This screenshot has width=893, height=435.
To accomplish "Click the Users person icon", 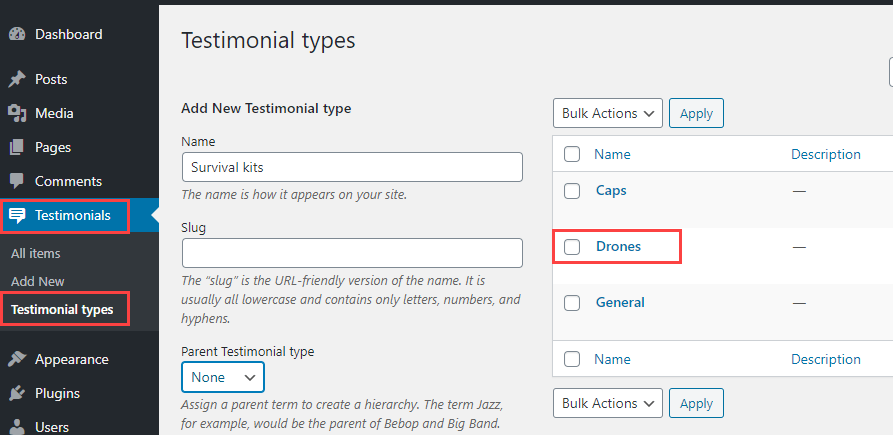I will coord(17,427).
